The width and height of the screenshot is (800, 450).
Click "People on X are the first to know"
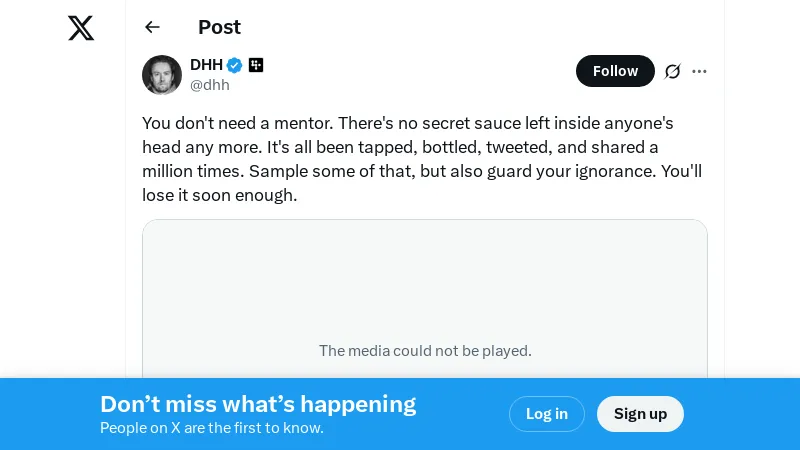212,428
